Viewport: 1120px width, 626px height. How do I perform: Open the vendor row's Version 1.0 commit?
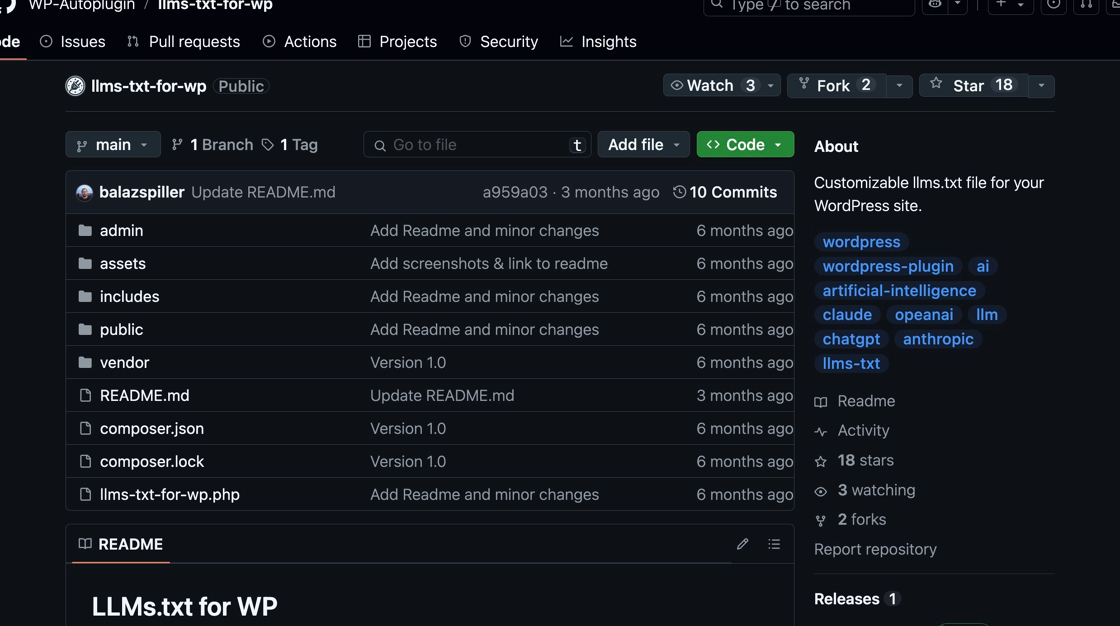tap(408, 362)
